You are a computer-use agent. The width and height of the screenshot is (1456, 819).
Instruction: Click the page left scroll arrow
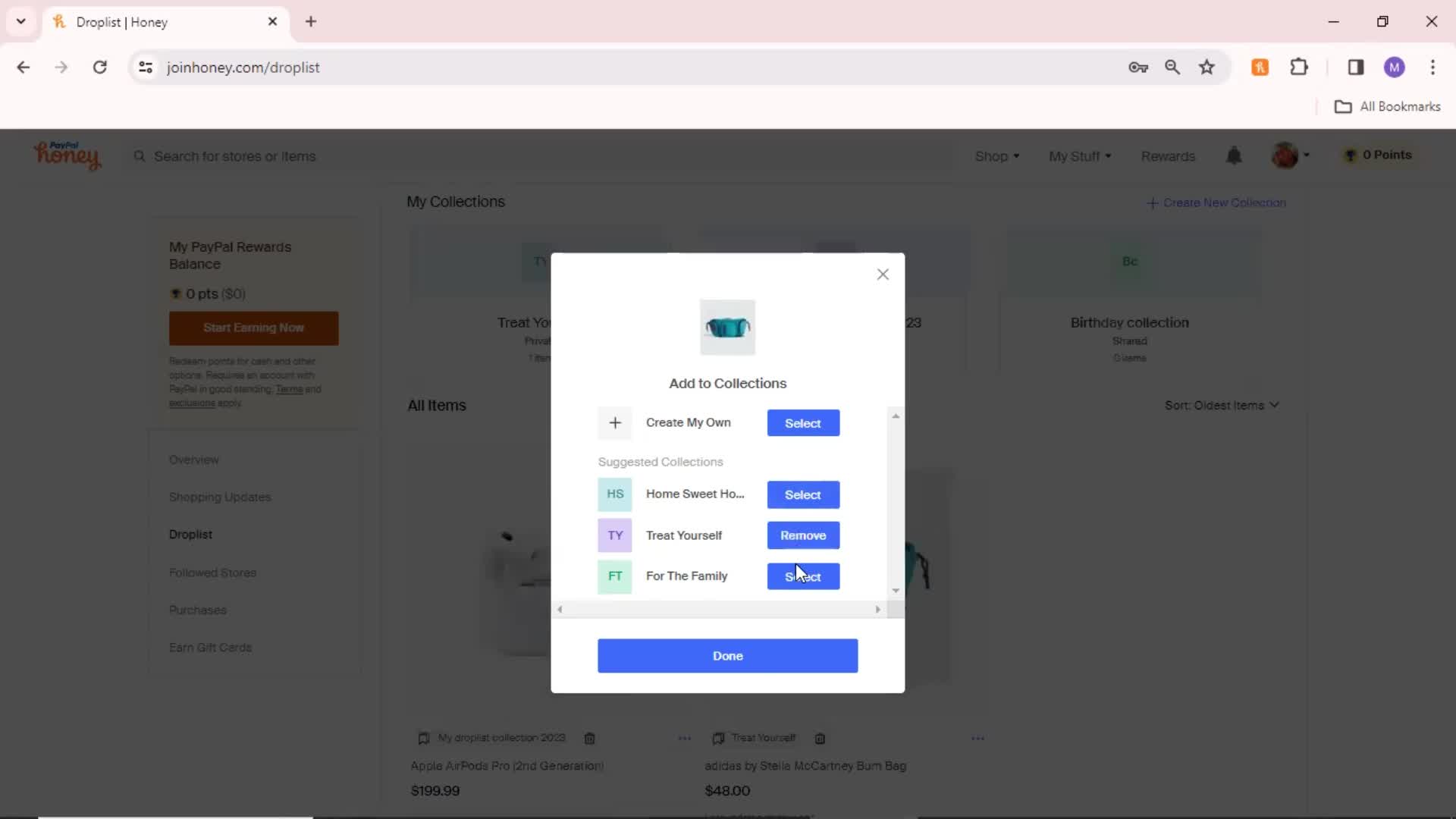(560, 609)
